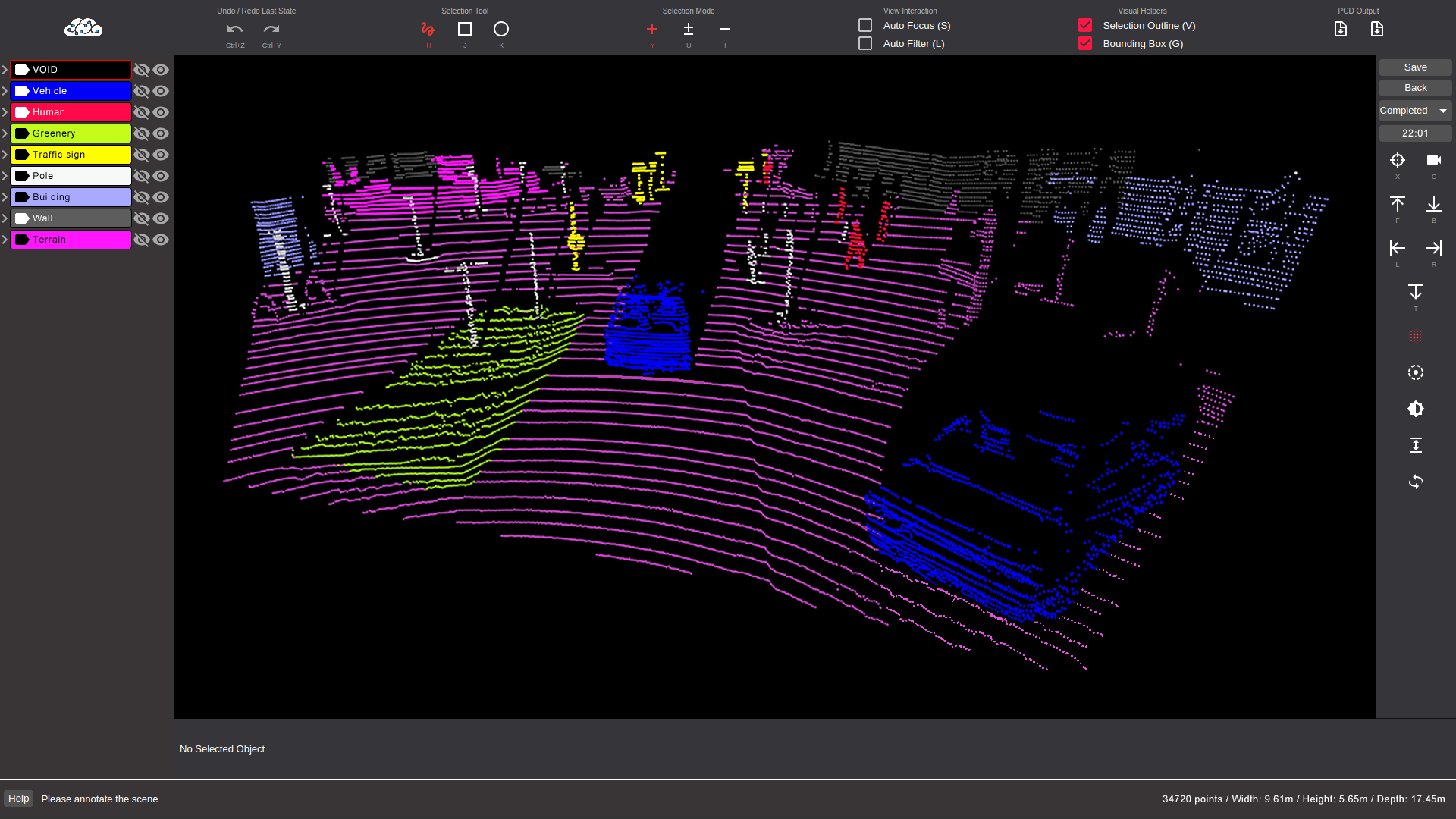Click the No Selected Object panel
This screenshot has width=1456, height=819.
[221, 748]
